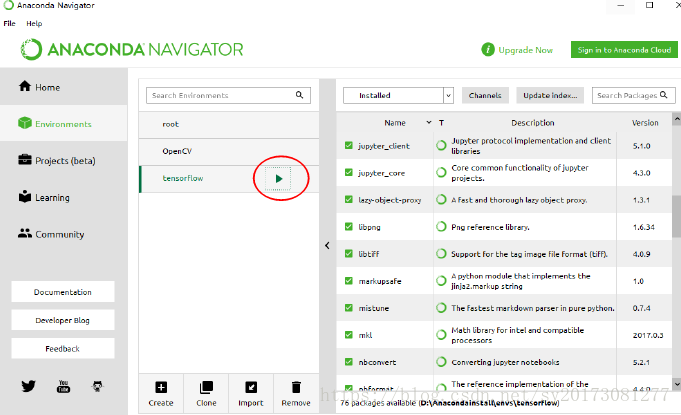Image resolution: width=681 pixels, height=415 pixels.
Task: Click the Description column header
Action: coord(532,123)
